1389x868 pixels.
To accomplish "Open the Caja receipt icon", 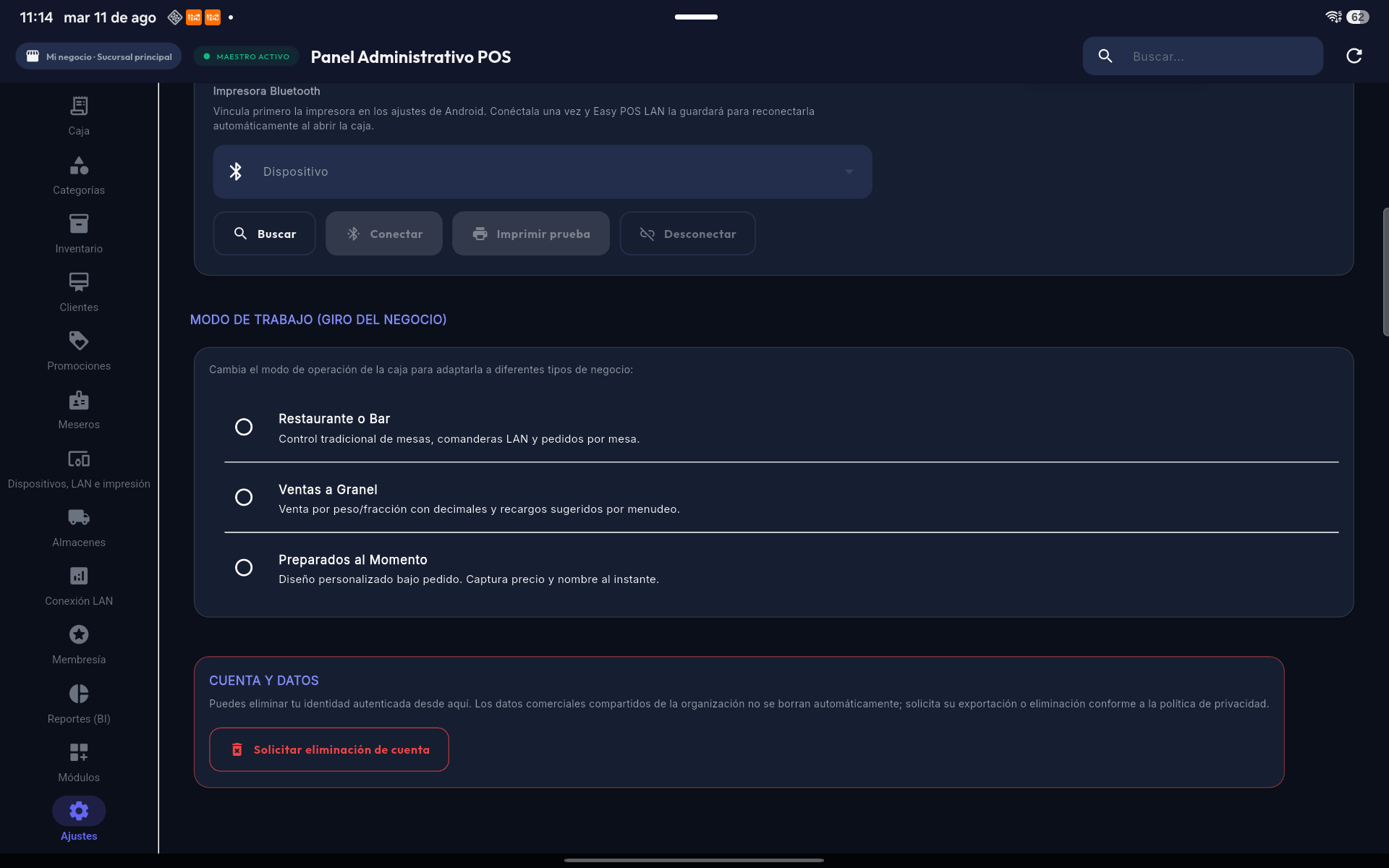I will tap(79, 106).
